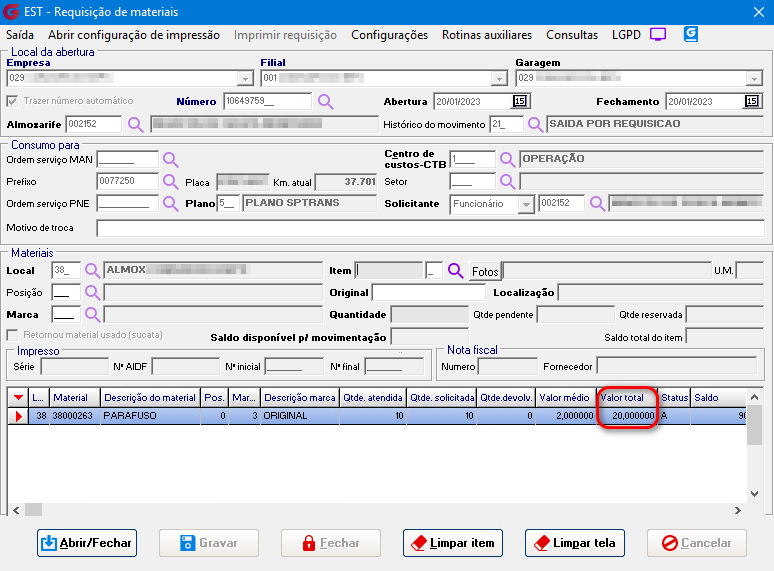This screenshot has width=774, height=571.
Task: Click the Gravar button
Action: point(209,543)
